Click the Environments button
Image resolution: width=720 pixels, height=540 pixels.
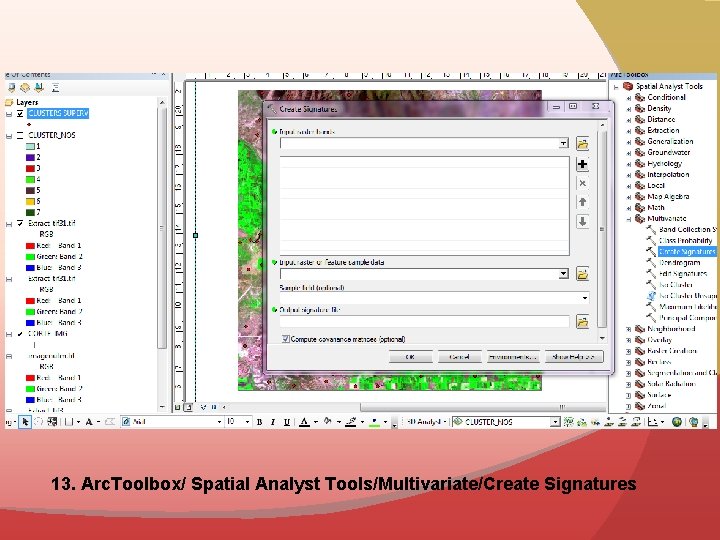[512, 357]
